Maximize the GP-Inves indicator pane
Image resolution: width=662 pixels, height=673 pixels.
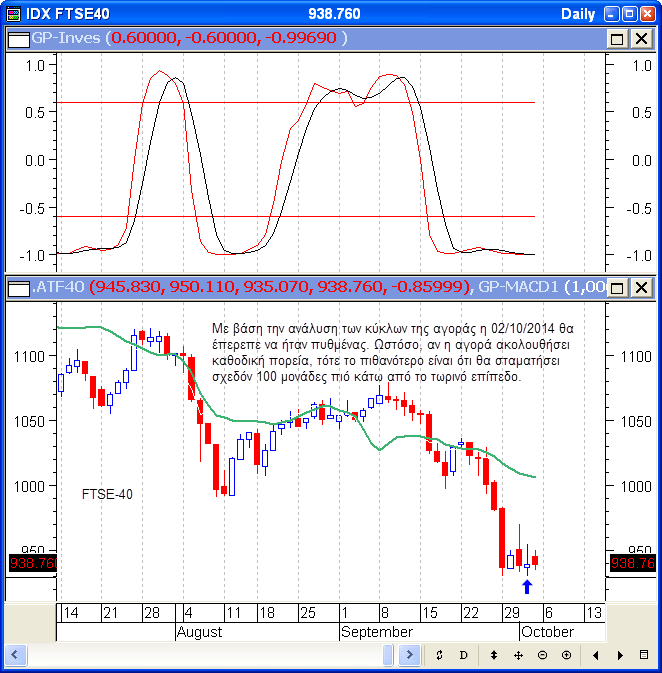coord(617,38)
